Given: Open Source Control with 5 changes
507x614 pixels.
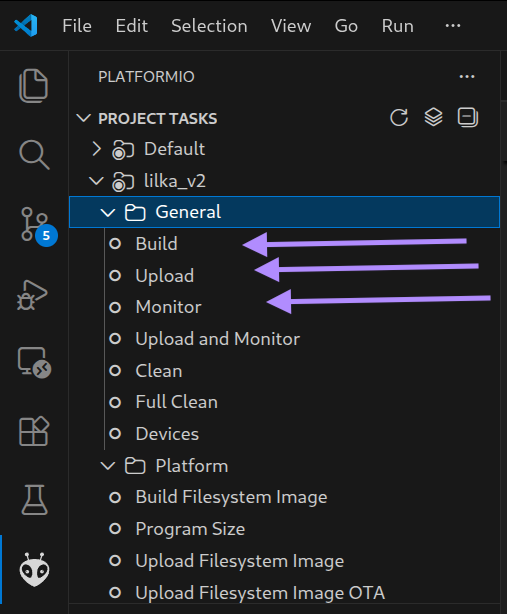Looking at the screenshot, I should click(38, 226).
